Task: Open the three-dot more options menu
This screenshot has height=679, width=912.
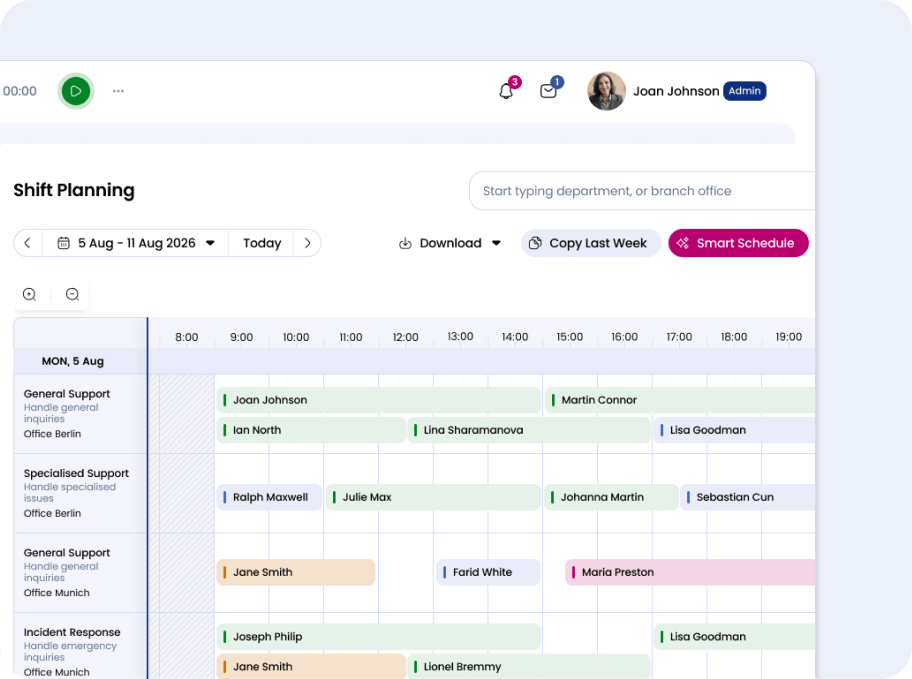Action: point(118,91)
